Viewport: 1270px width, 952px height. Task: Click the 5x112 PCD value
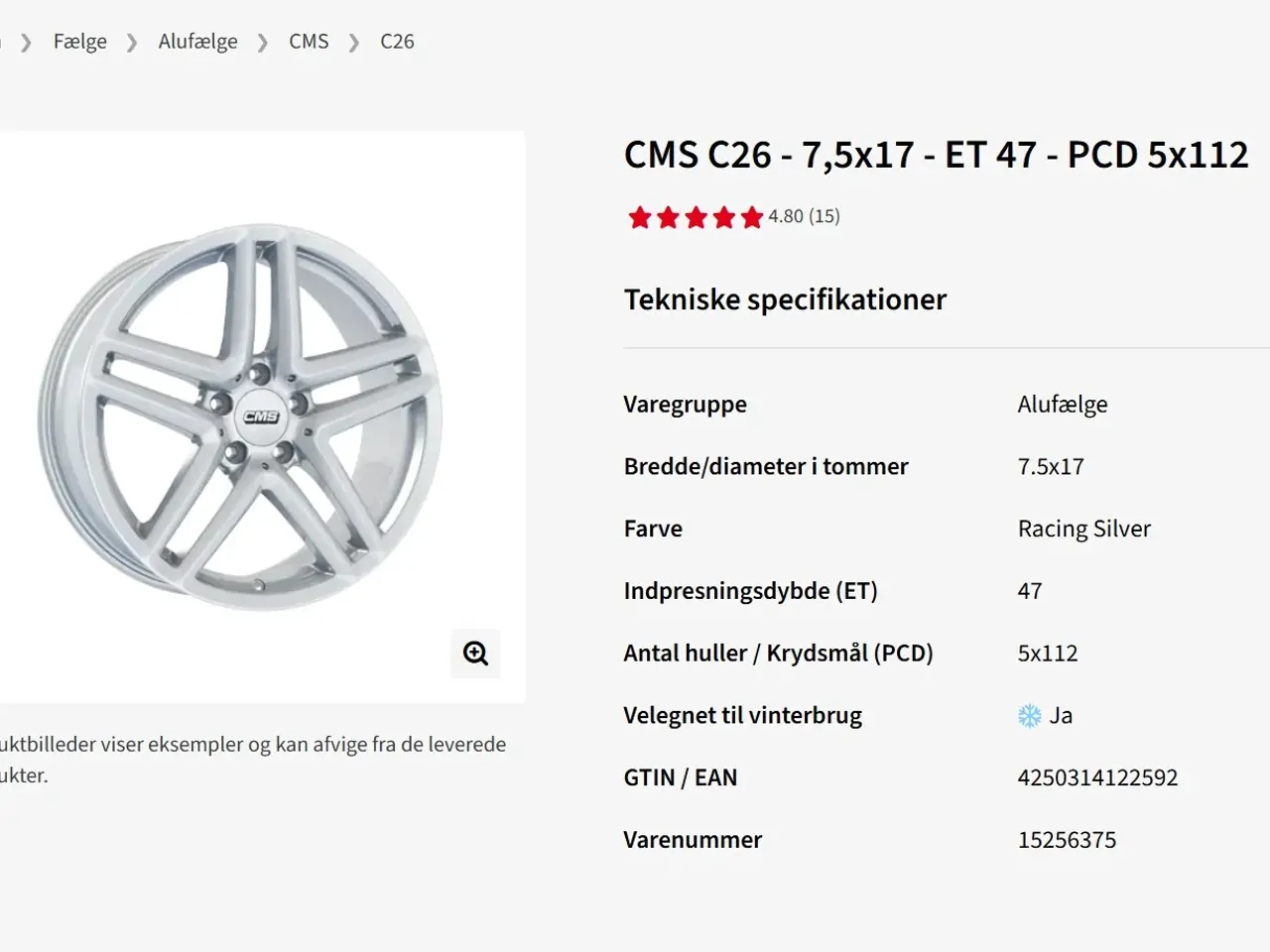click(1048, 654)
